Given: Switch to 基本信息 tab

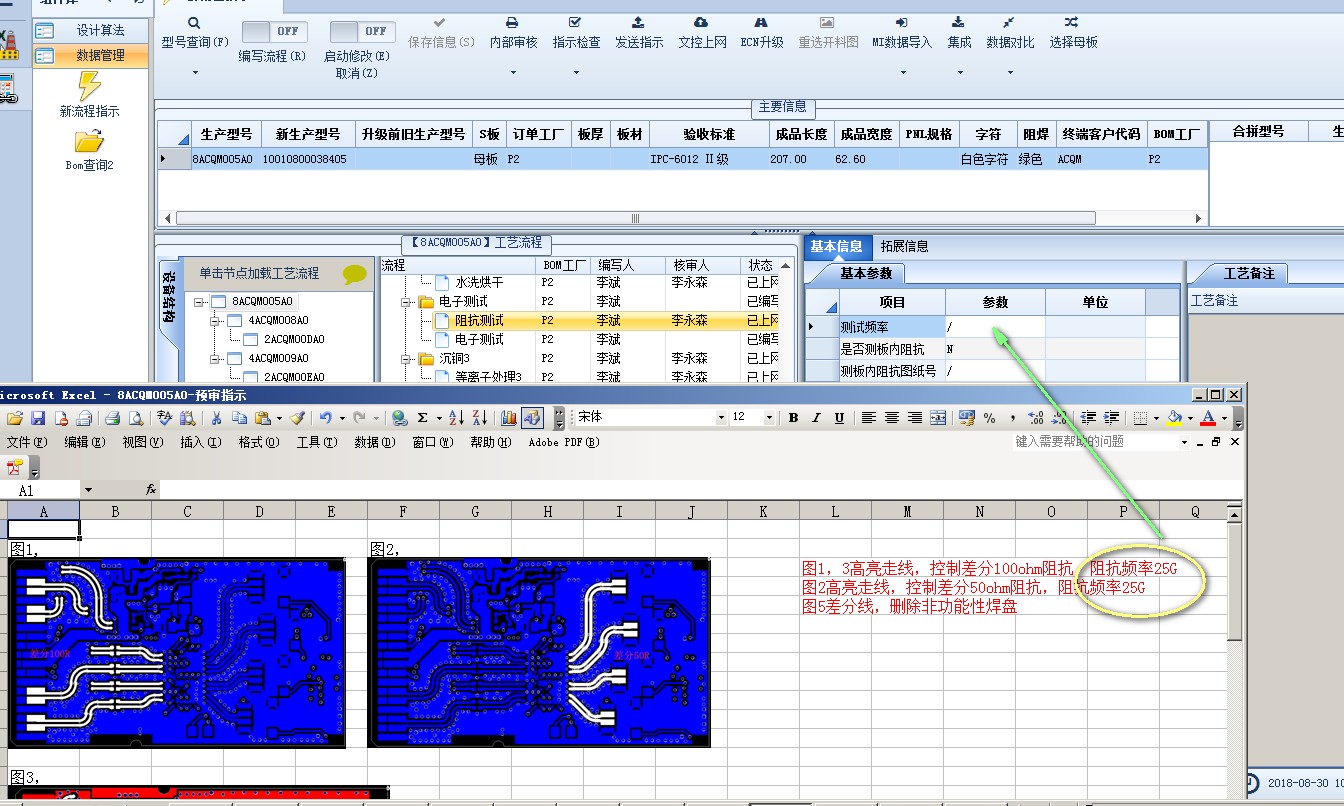Looking at the screenshot, I should click(x=836, y=246).
